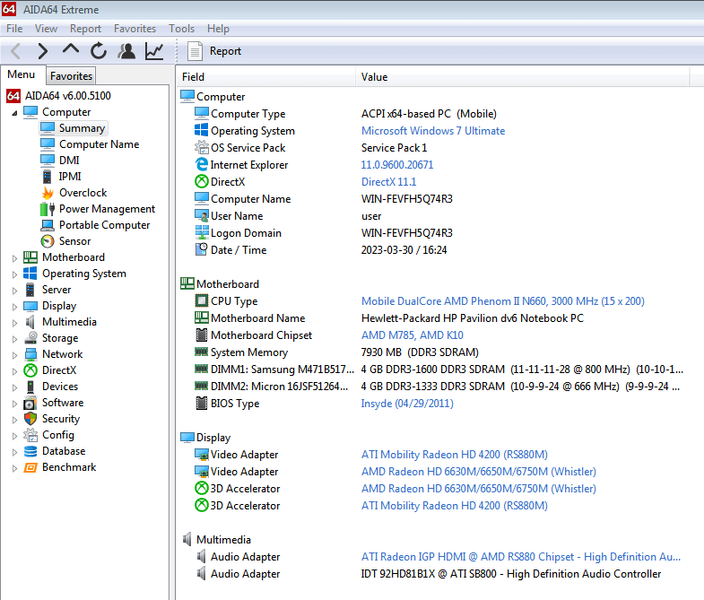Open the user profile toolbar icon
Viewport: 704px width, 600px height.
127,51
